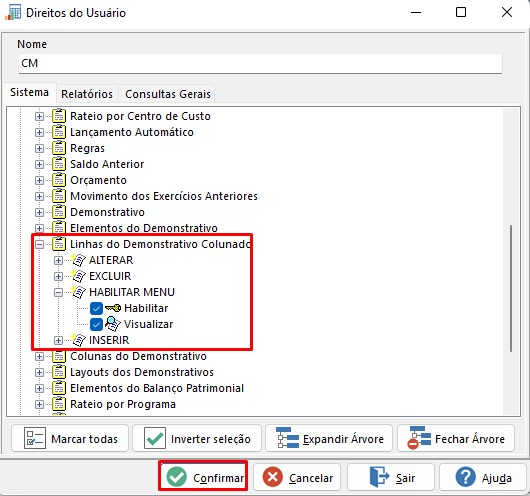530x496 pixels.
Task: Click the magnifier icon next to Visualizar
Action: pos(113,324)
